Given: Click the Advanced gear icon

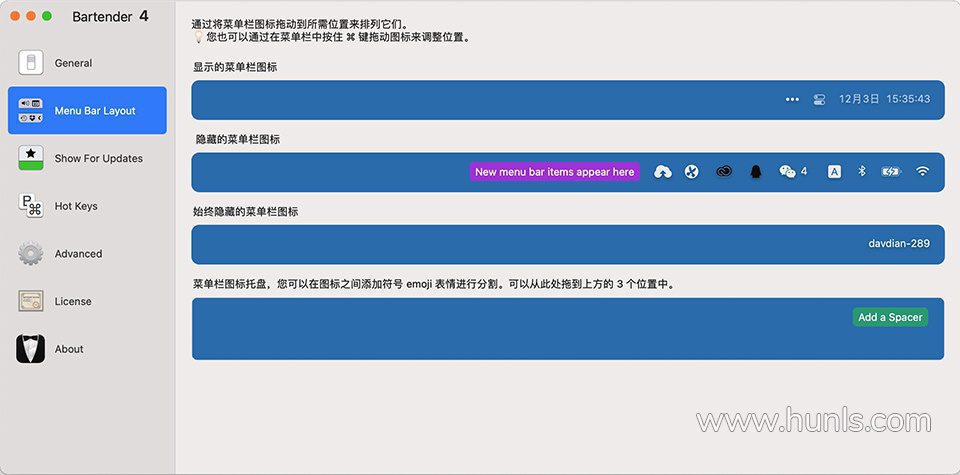Looking at the screenshot, I should click(x=31, y=253).
